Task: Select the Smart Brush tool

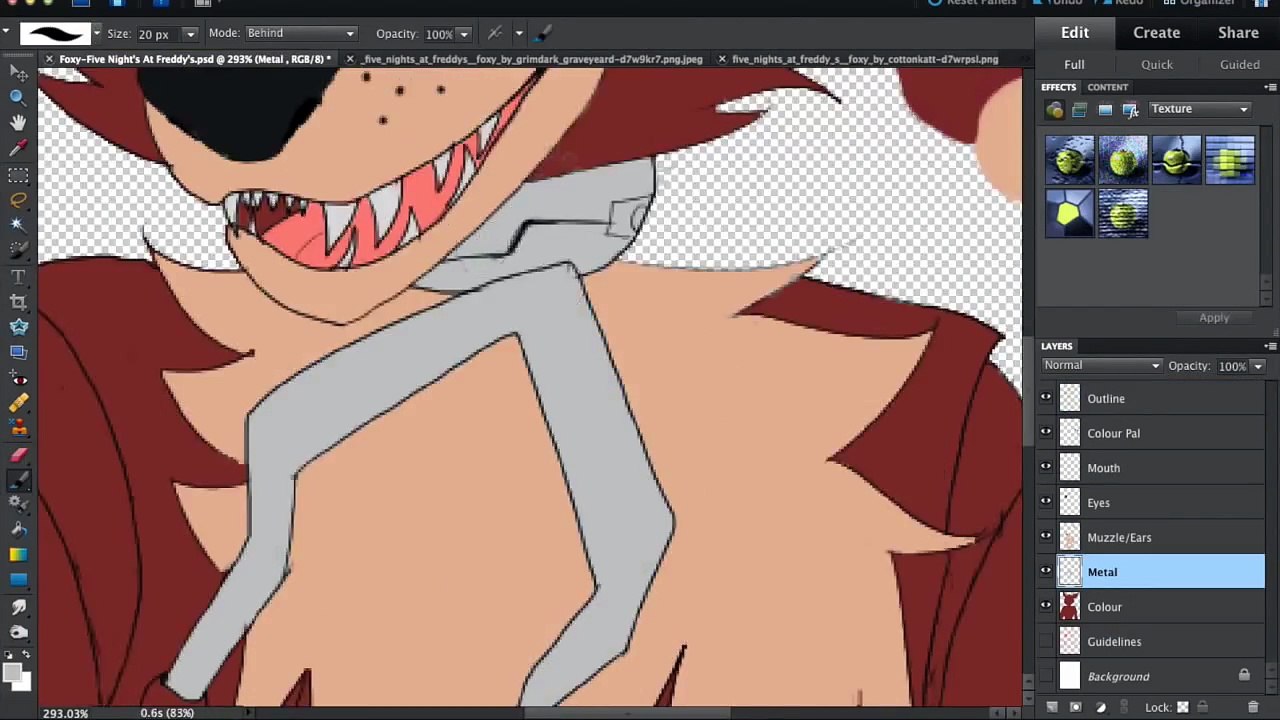Action: (x=18, y=505)
